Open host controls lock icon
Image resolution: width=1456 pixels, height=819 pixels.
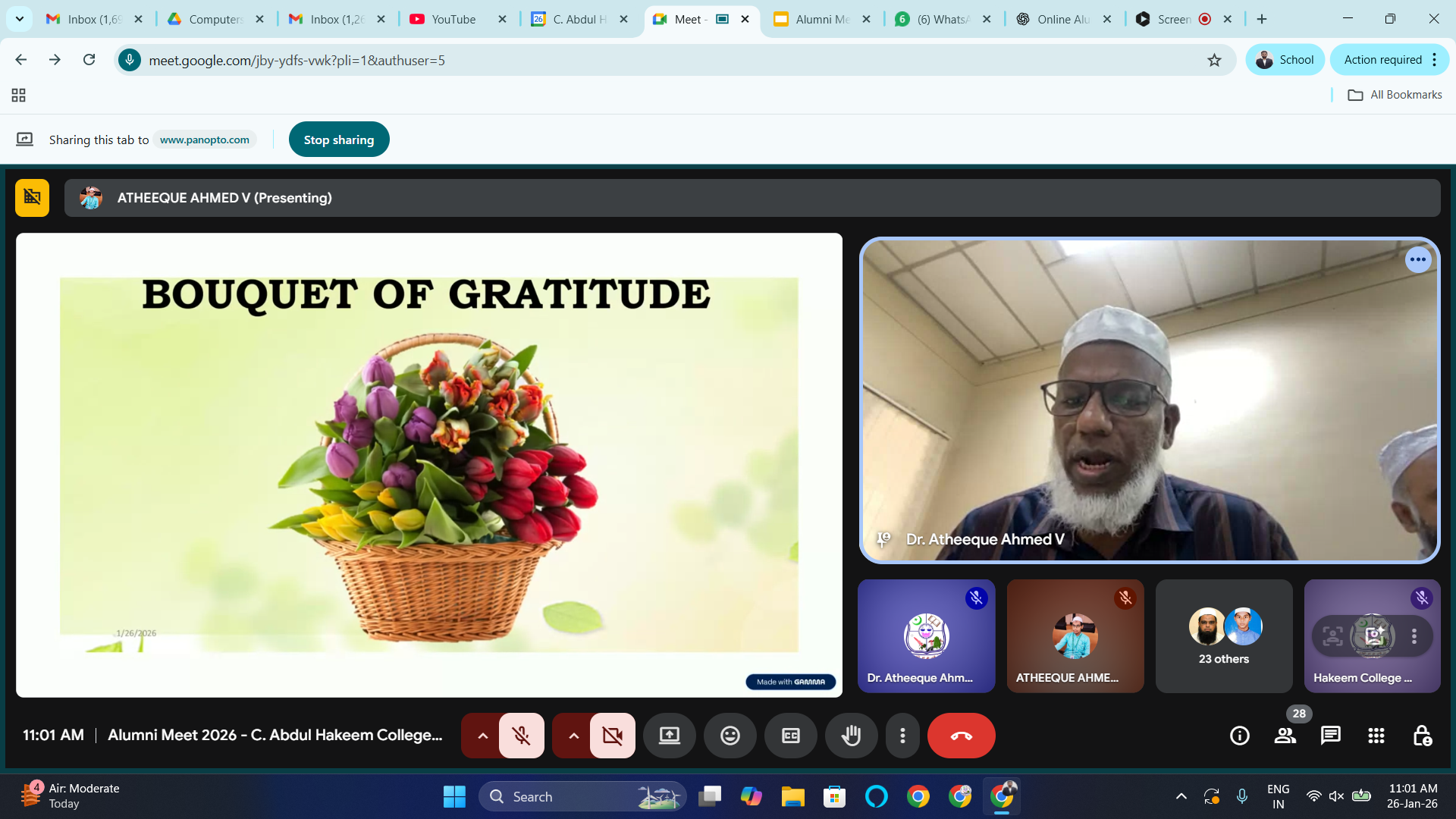(x=1422, y=736)
